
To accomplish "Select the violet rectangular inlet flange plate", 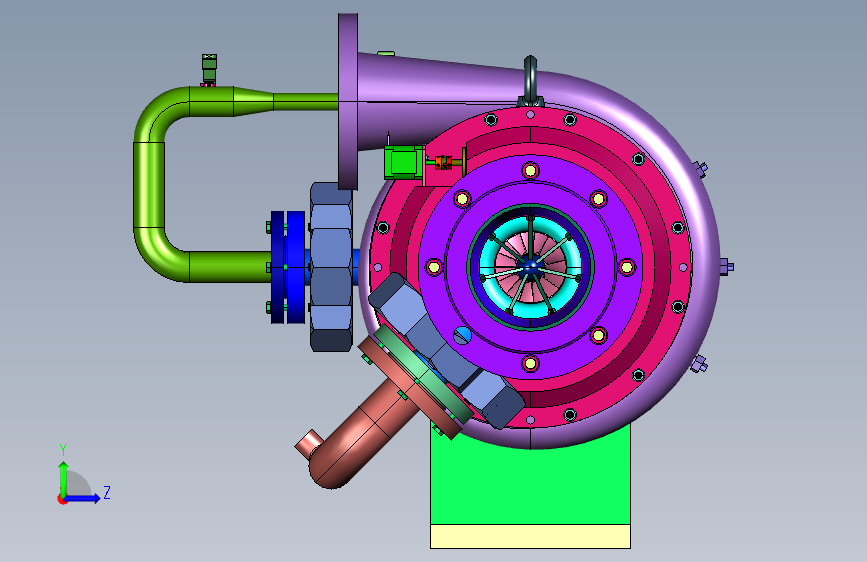I will [348, 101].
